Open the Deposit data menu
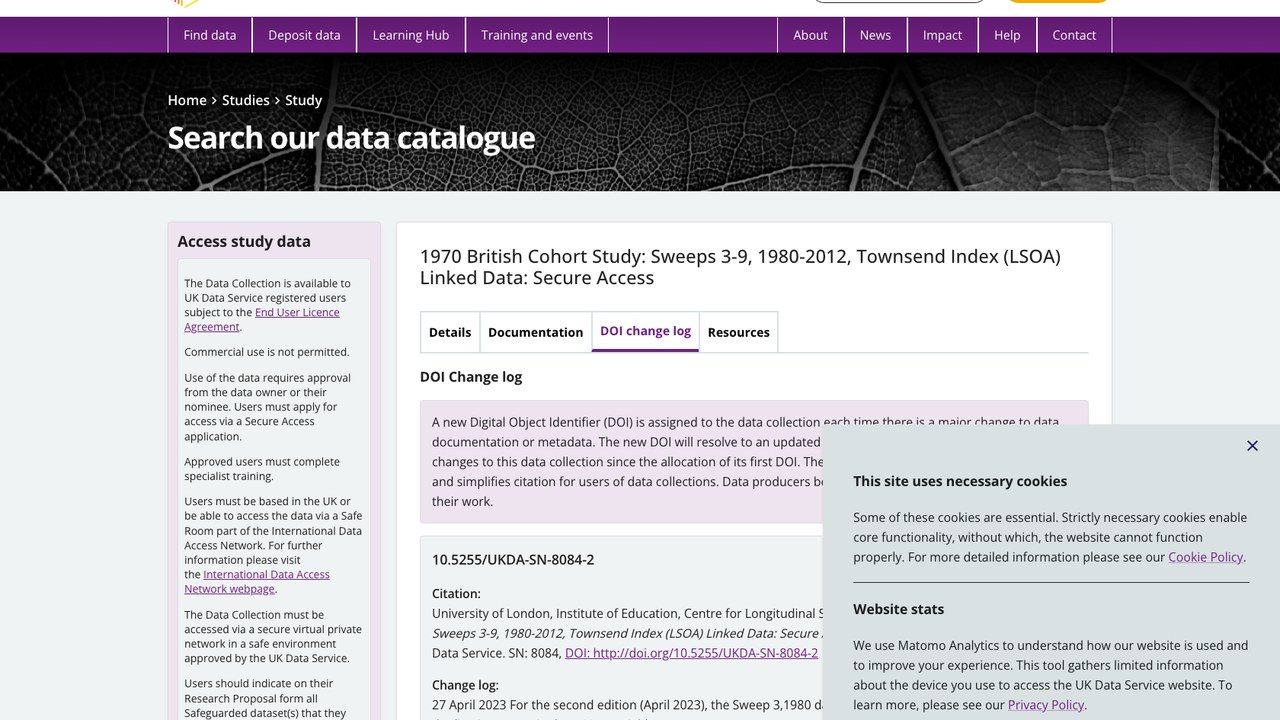The height and width of the screenshot is (720, 1280). pyautogui.click(x=304, y=35)
